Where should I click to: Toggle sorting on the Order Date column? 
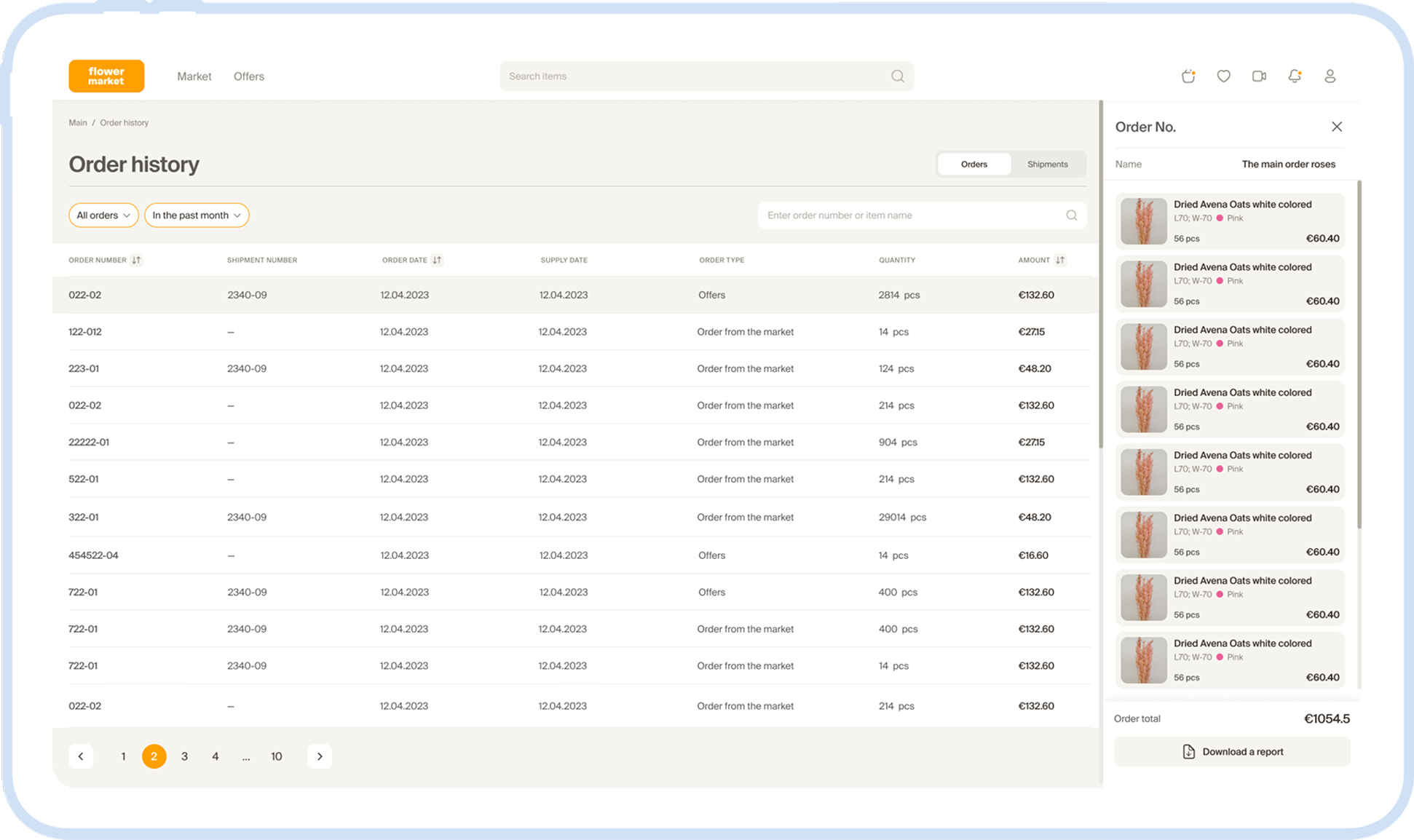coord(437,260)
